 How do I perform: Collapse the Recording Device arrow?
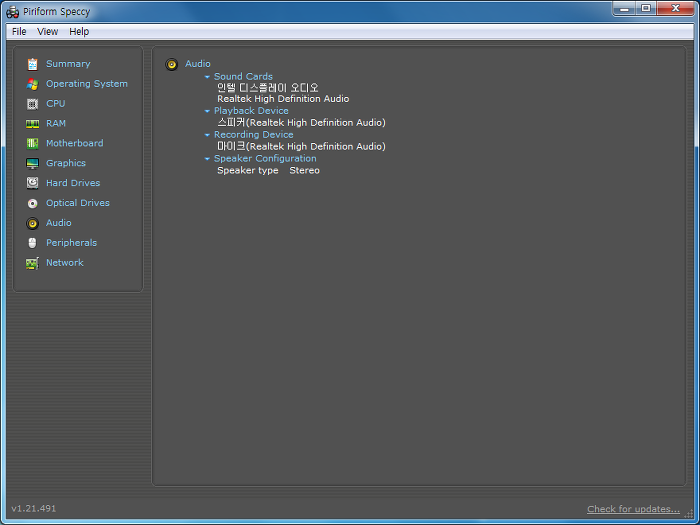coord(207,135)
